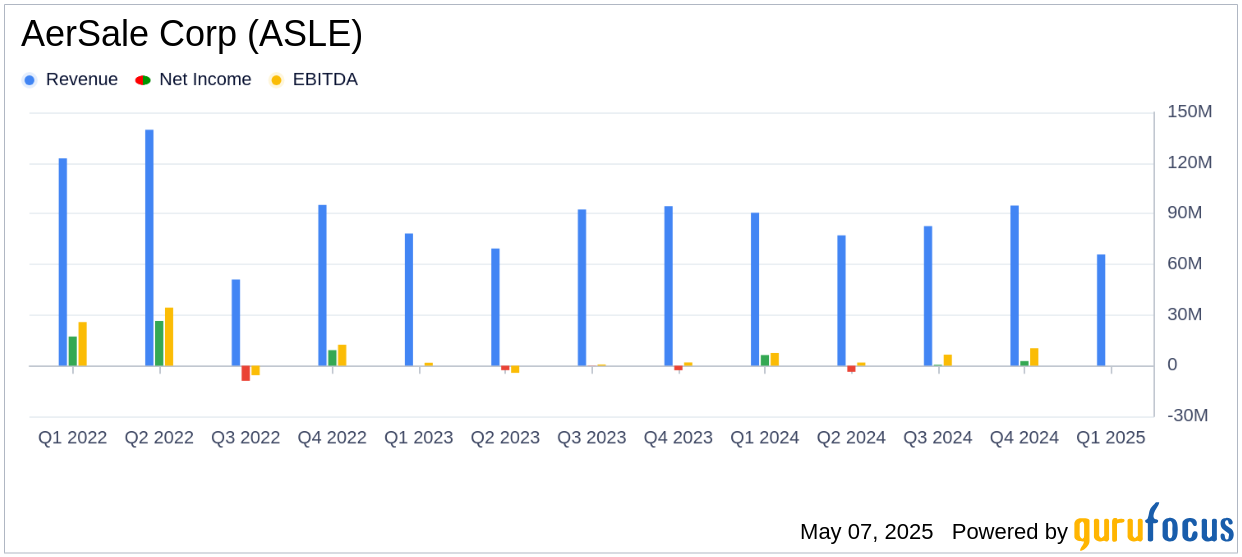Click the Q2 2024 axis label
The width and height of the screenshot is (1242, 557).
pyautogui.click(x=851, y=438)
